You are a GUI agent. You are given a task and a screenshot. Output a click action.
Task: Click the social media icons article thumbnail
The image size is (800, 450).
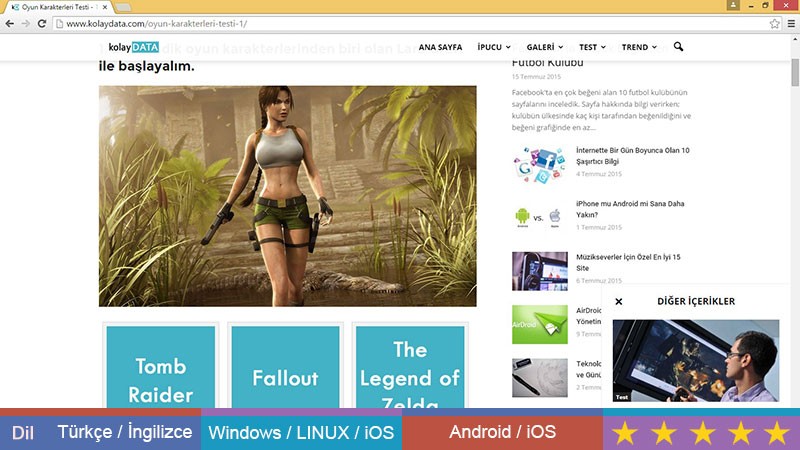pos(540,164)
